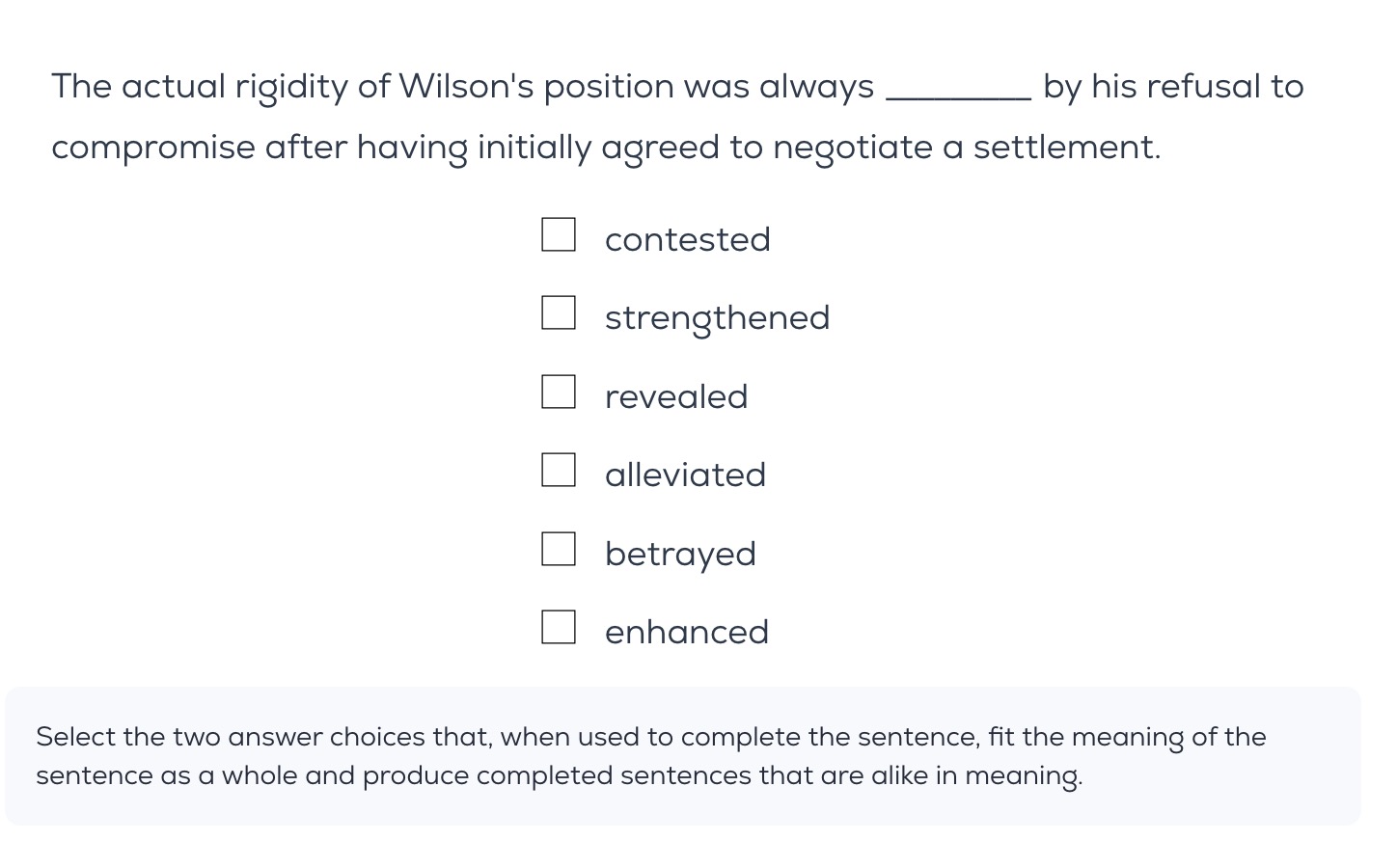Click the answer label text "contested"
1397x868 pixels.
687,239
